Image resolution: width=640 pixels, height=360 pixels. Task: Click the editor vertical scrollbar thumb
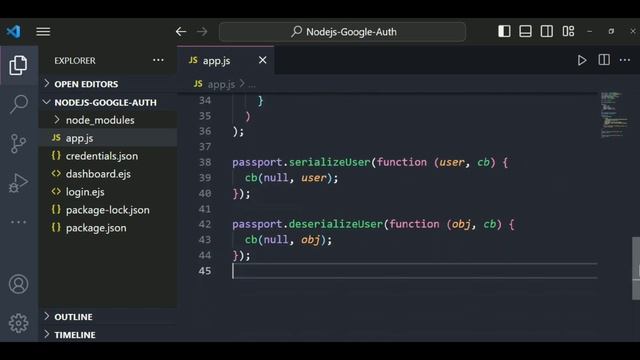tap(636, 268)
